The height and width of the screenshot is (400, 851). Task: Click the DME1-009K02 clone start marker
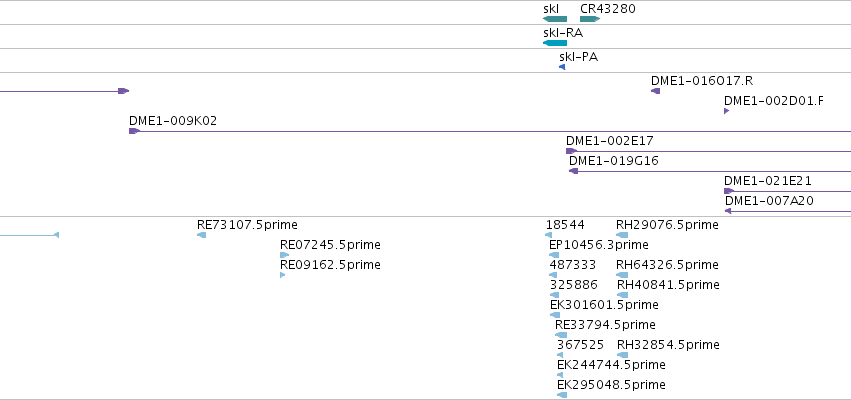click(134, 131)
